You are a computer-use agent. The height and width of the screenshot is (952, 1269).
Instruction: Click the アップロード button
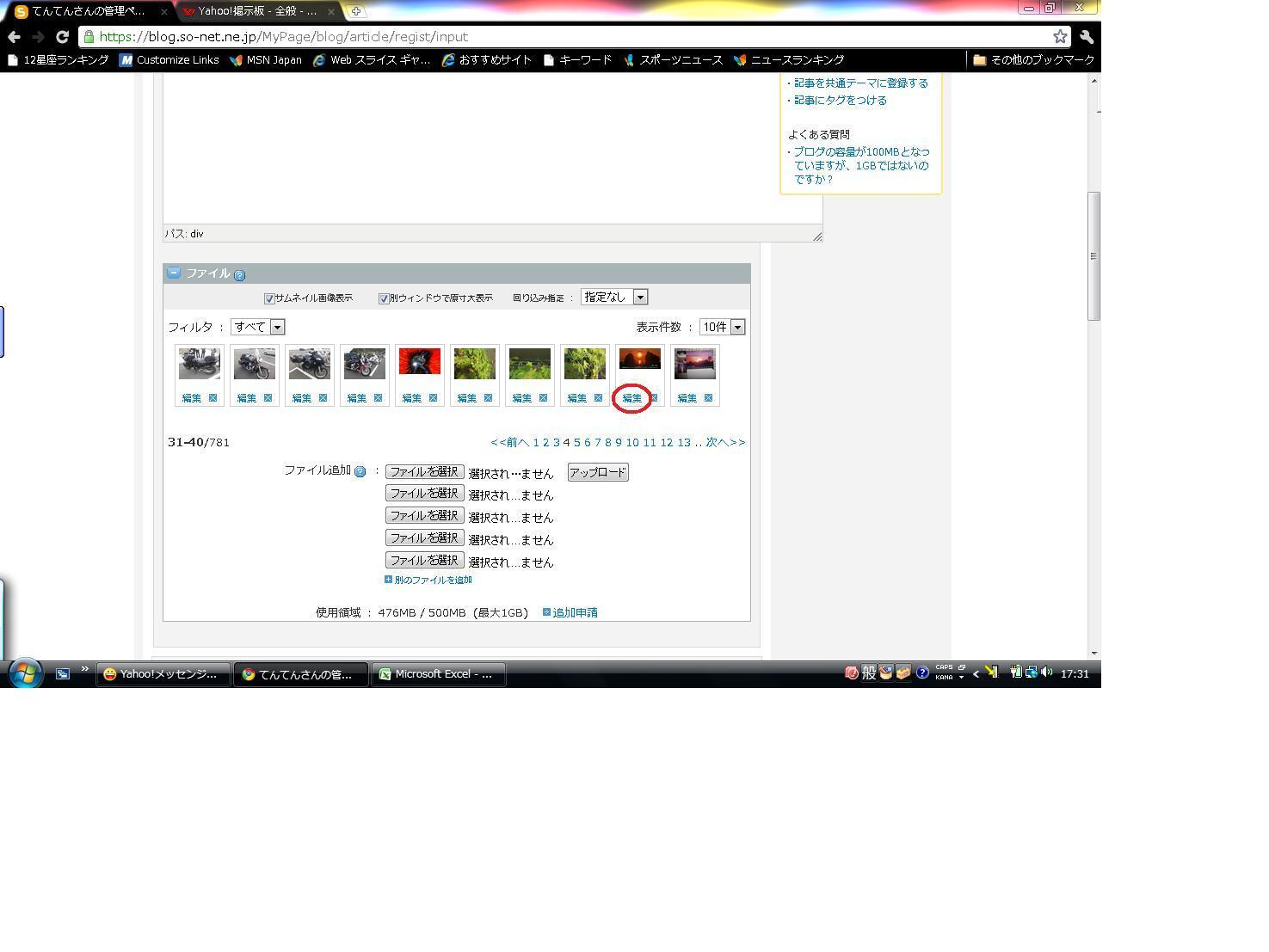tap(598, 472)
